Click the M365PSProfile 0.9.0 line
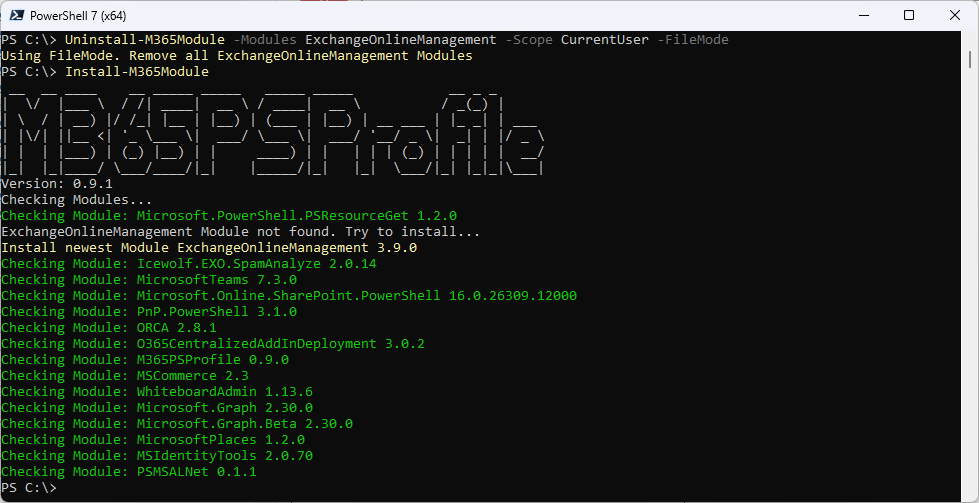The height and width of the screenshot is (503, 979). pos(145,360)
